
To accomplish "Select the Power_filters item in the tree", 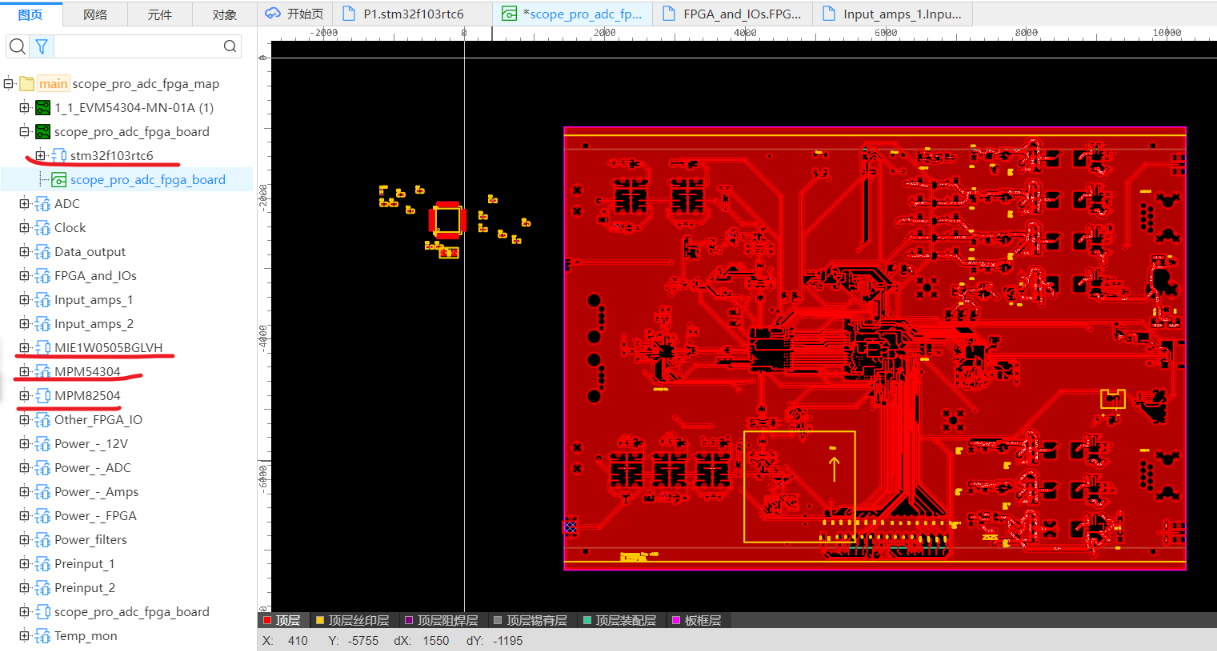I will point(90,540).
